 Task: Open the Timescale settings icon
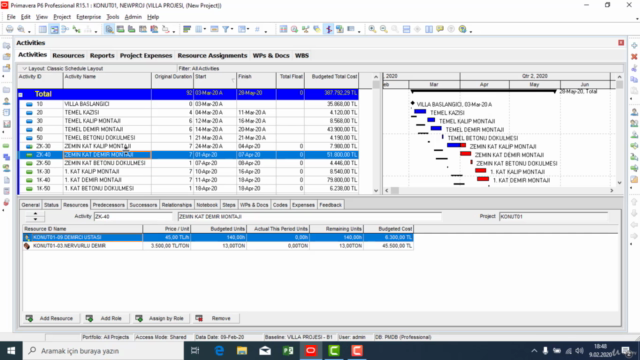pos(214,29)
